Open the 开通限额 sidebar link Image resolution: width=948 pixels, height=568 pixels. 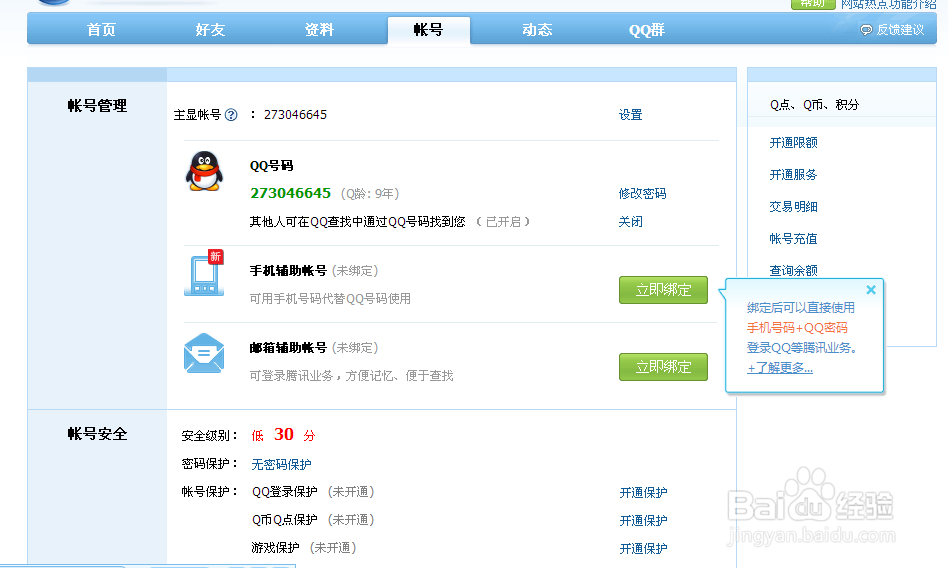click(793, 143)
